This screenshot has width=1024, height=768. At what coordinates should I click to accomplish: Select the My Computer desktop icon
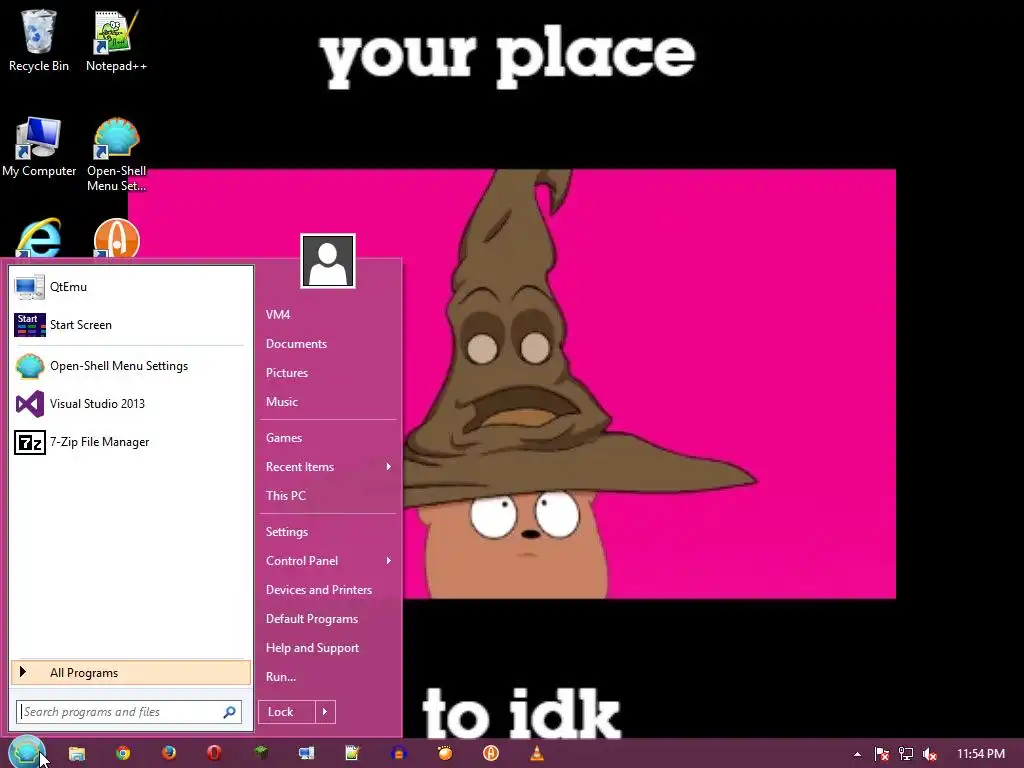[39, 147]
